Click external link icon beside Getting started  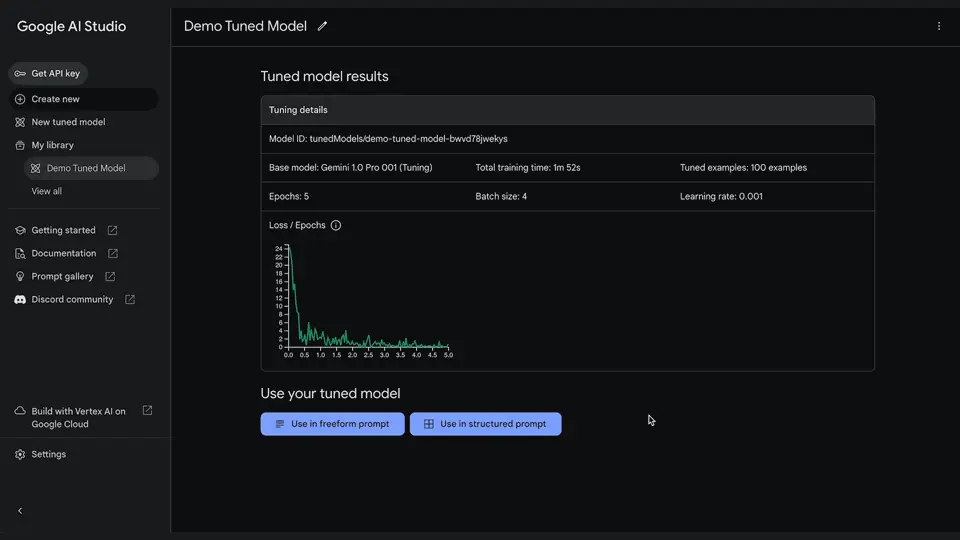point(113,230)
